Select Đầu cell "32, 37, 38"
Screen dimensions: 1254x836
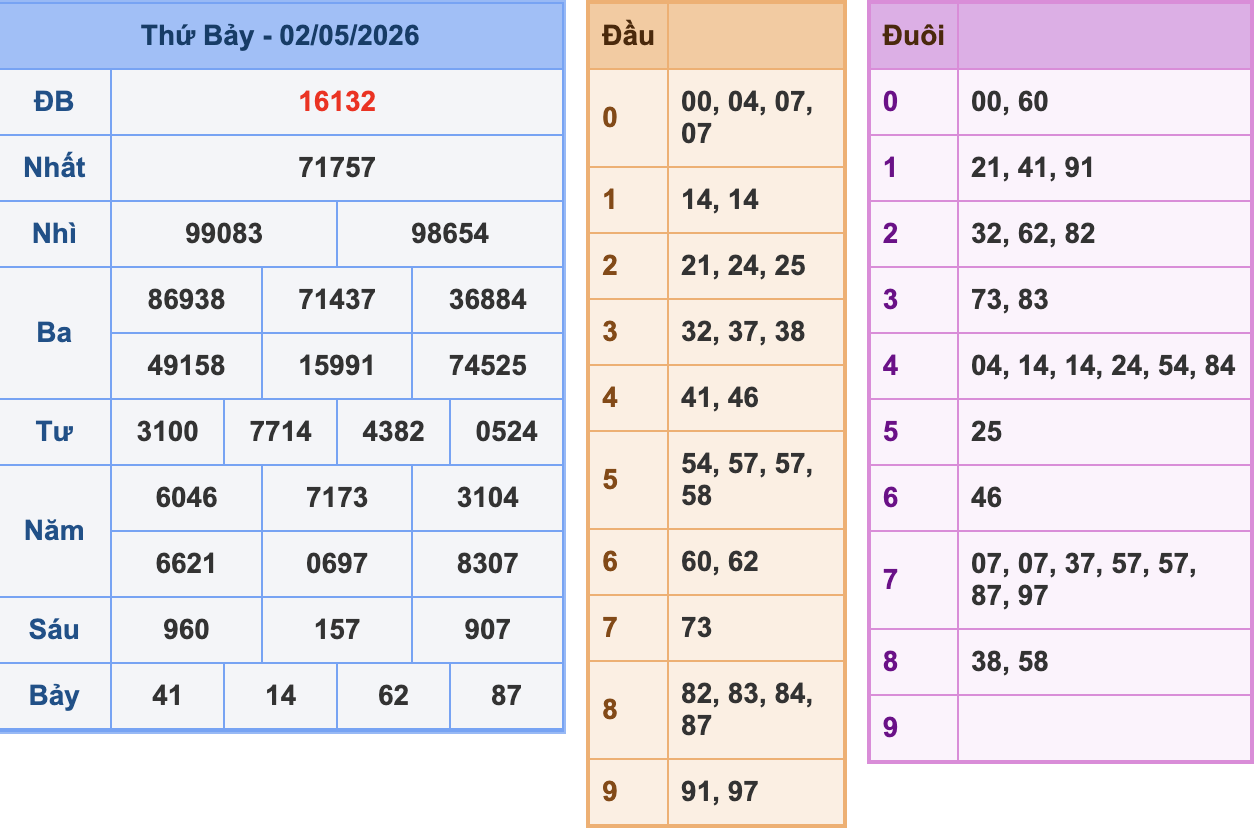point(756,332)
